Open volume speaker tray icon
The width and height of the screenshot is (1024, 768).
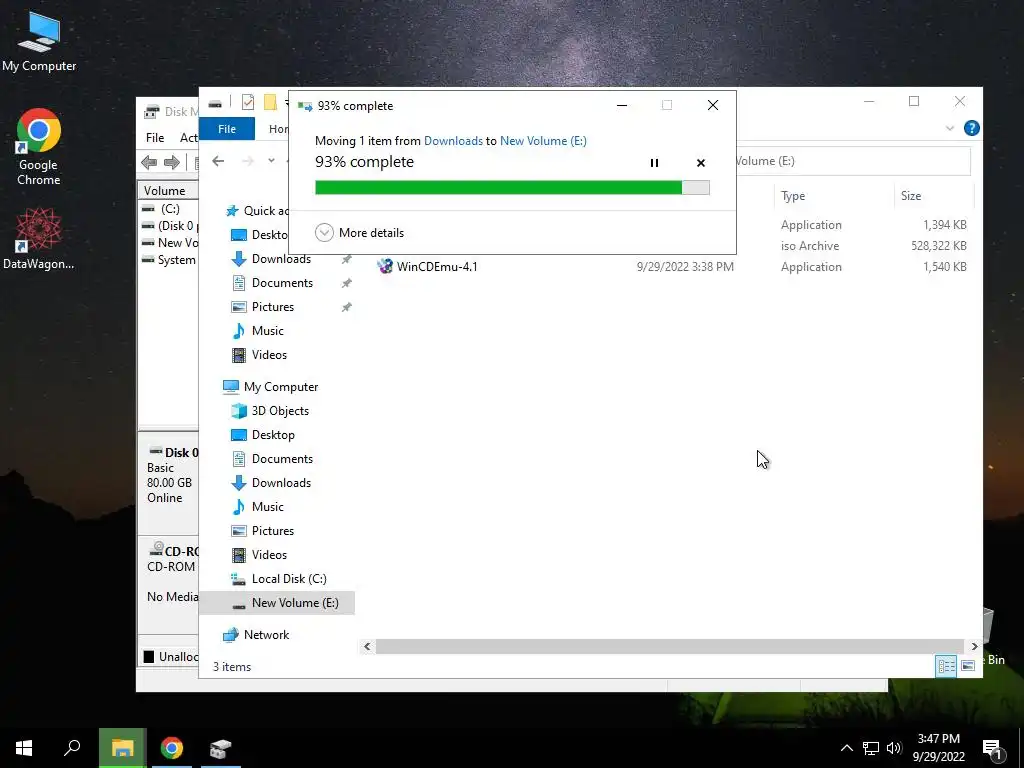click(x=894, y=748)
